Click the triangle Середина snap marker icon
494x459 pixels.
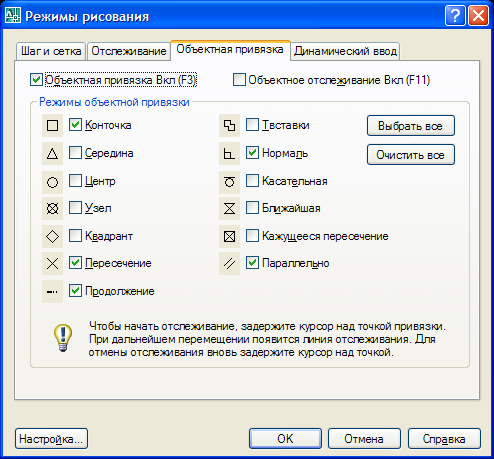[52, 154]
